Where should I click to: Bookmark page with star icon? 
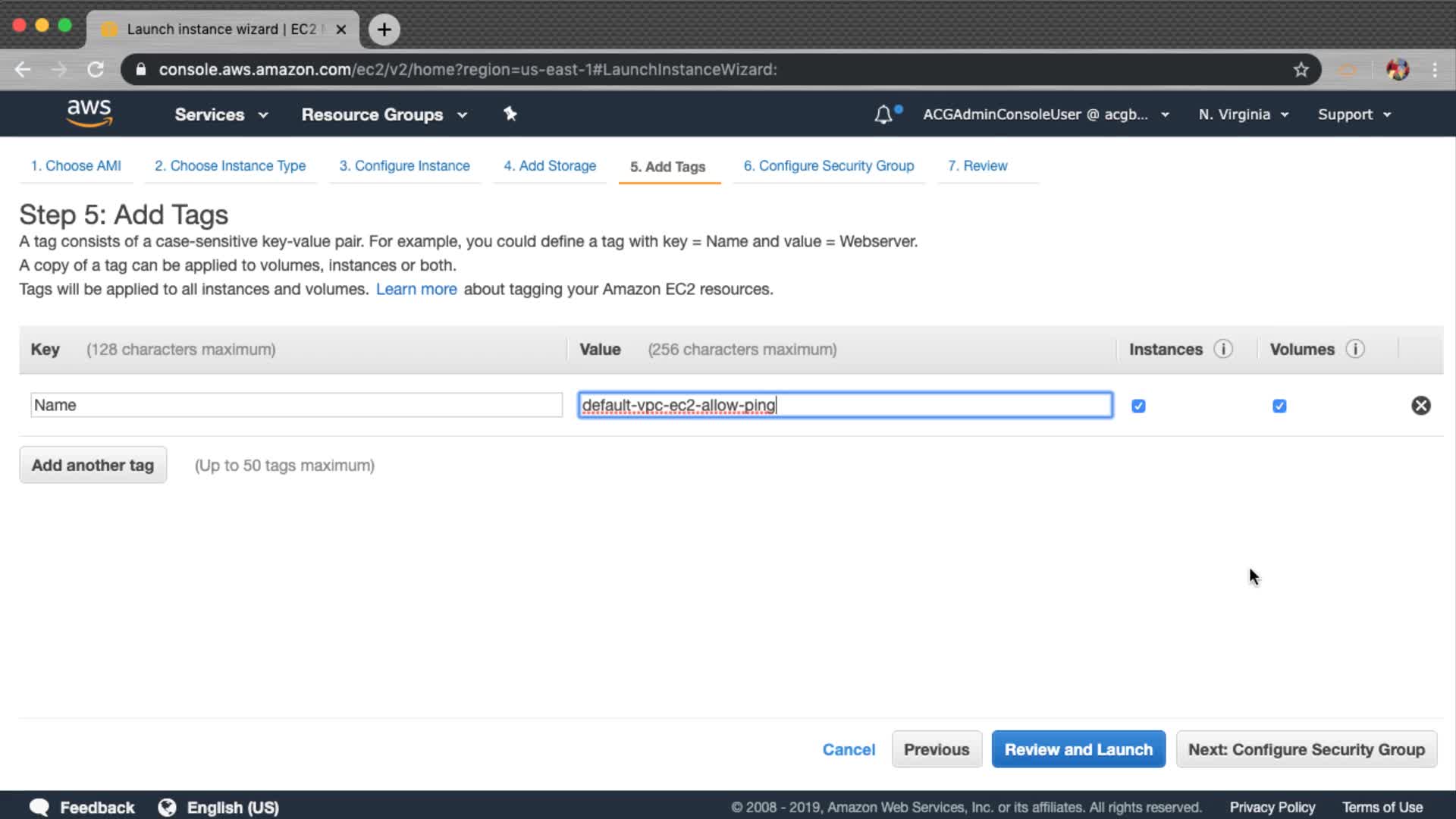tap(1301, 70)
